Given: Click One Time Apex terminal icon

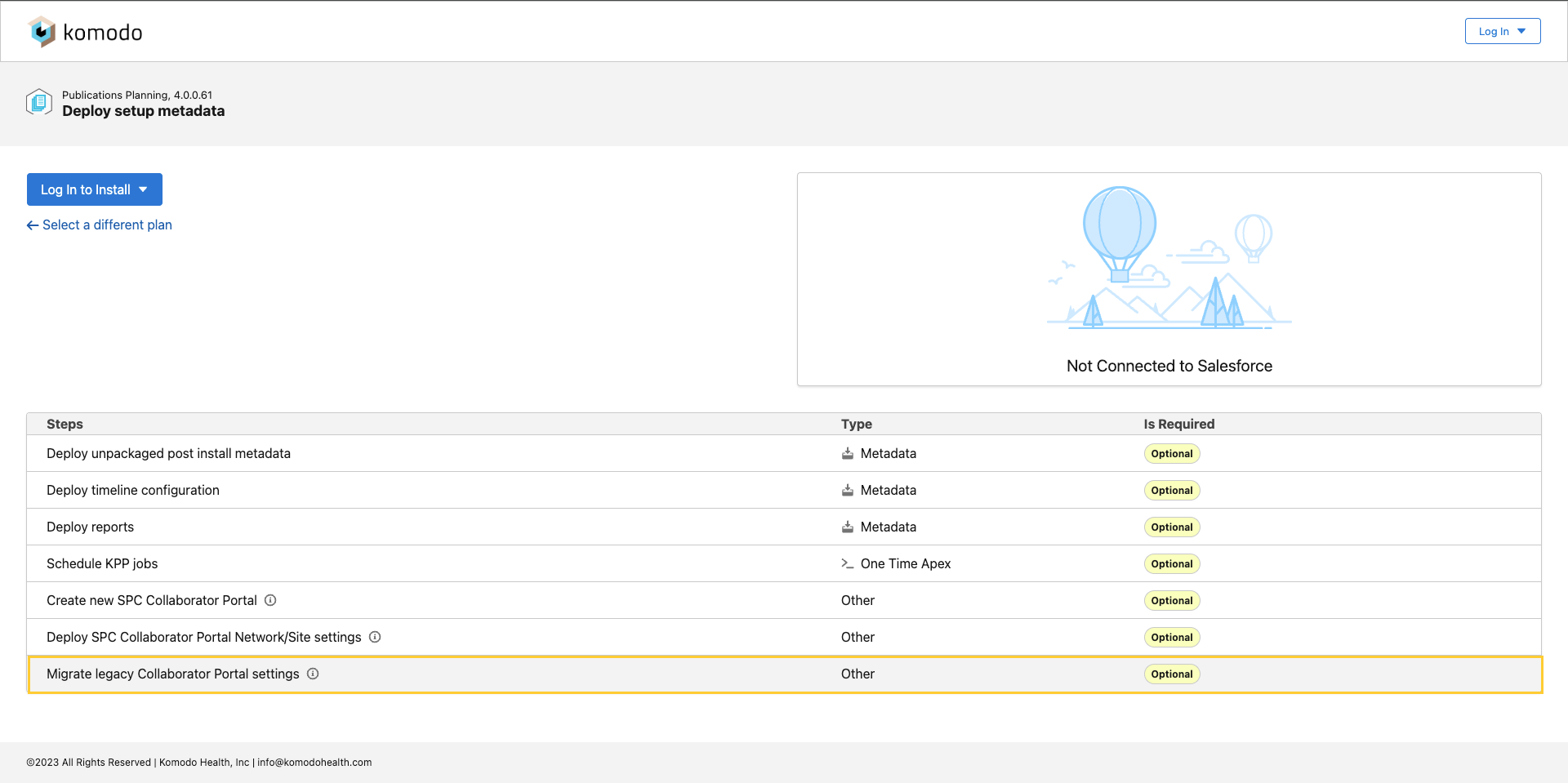Looking at the screenshot, I should 848,563.
